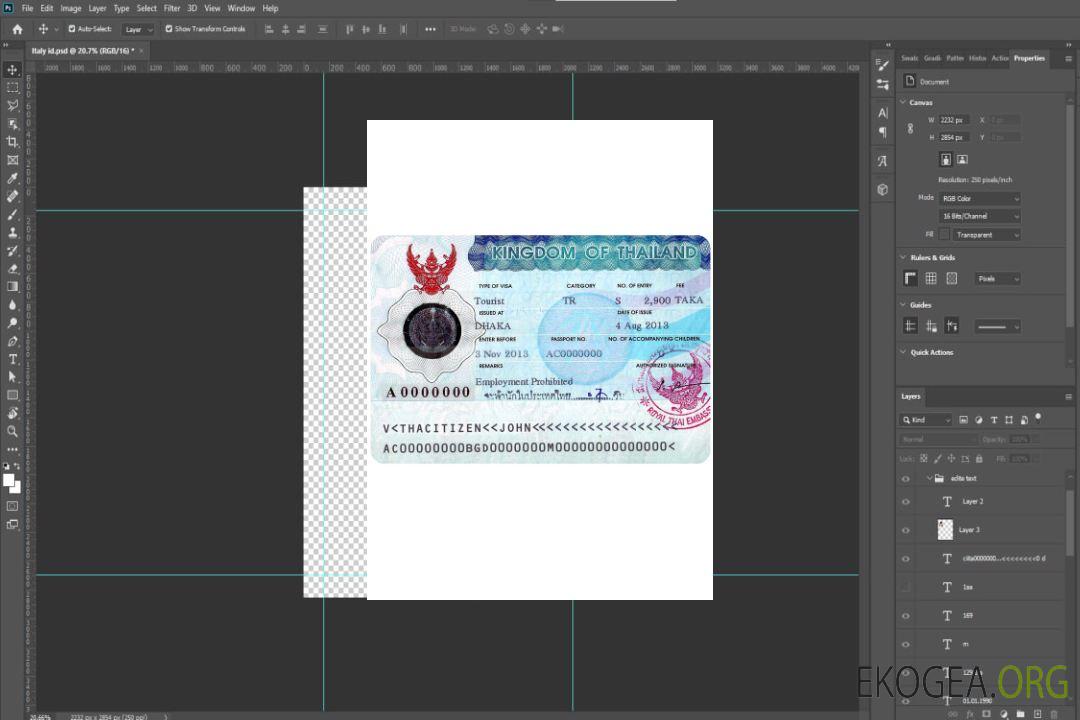Toggle the grid icon in Rulers & Grids
1080x720 pixels.
click(931, 278)
